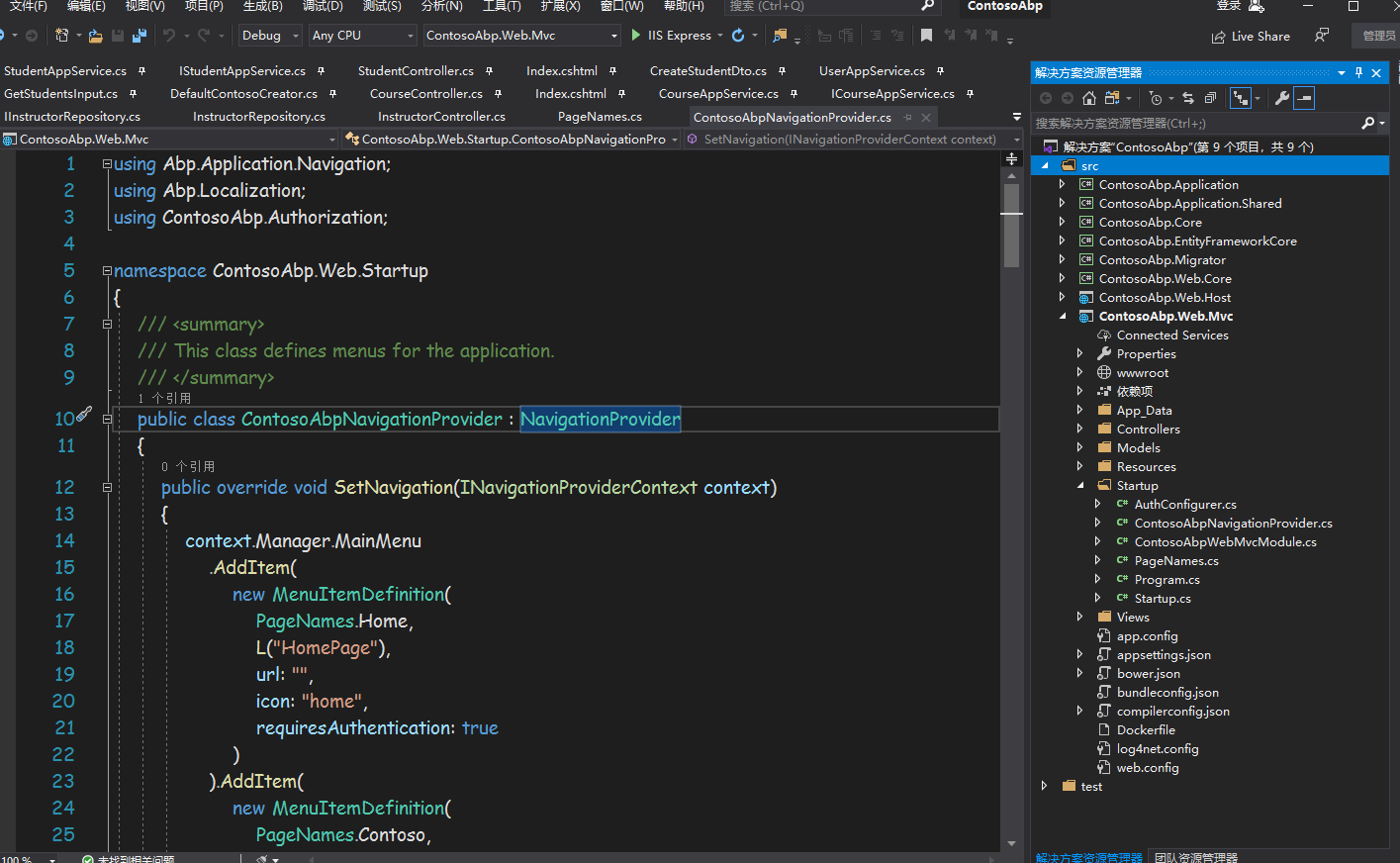Toggle pin on CourseController.cs tab
Screen dimensions: 1400x863
(x=498, y=94)
